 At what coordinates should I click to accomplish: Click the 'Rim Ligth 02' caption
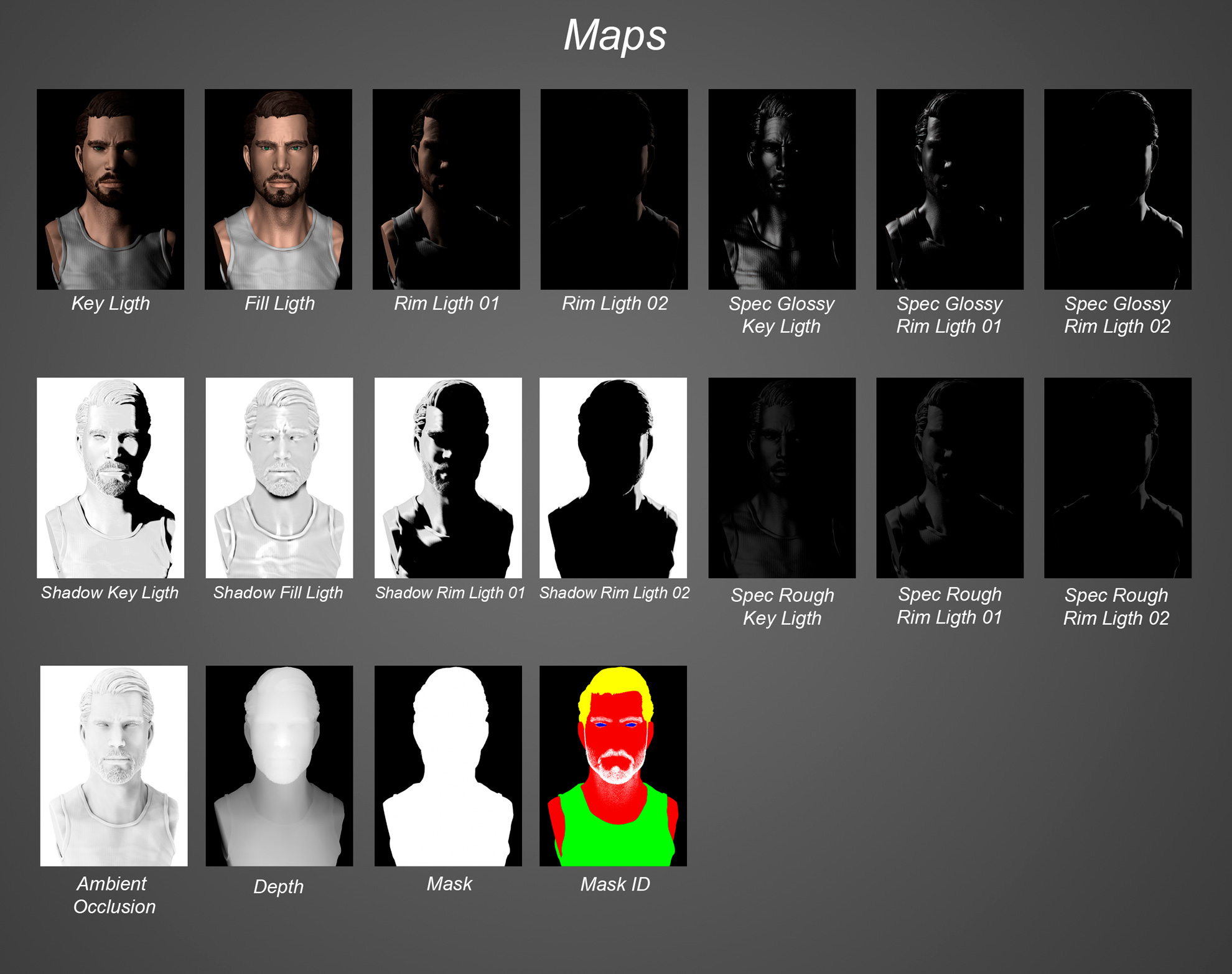pyautogui.click(x=615, y=304)
